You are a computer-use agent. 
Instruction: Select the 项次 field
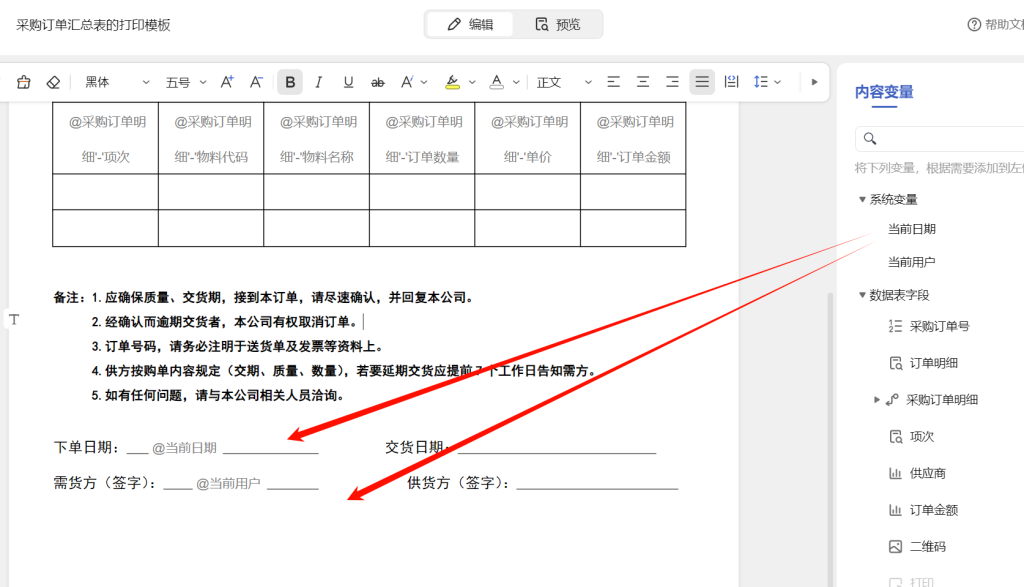click(x=922, y=436)
